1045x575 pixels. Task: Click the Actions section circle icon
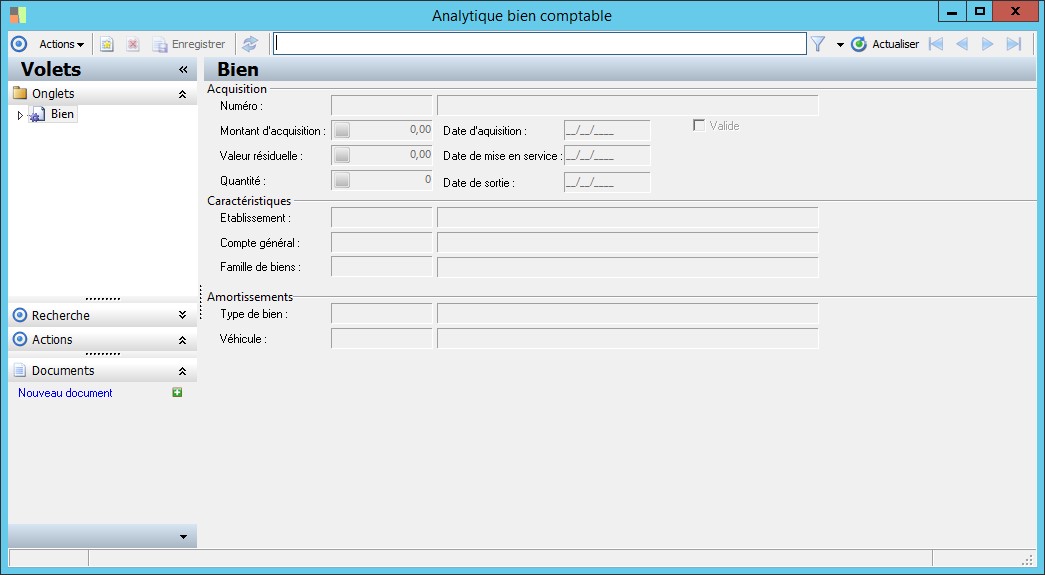pos(20,339)
